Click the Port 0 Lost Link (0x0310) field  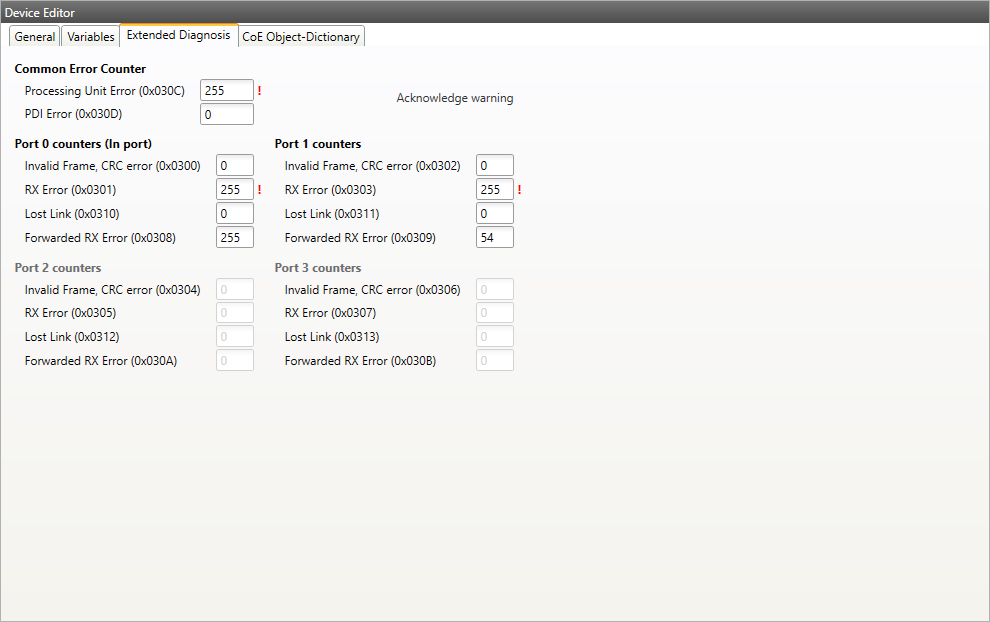coord(234,214)
